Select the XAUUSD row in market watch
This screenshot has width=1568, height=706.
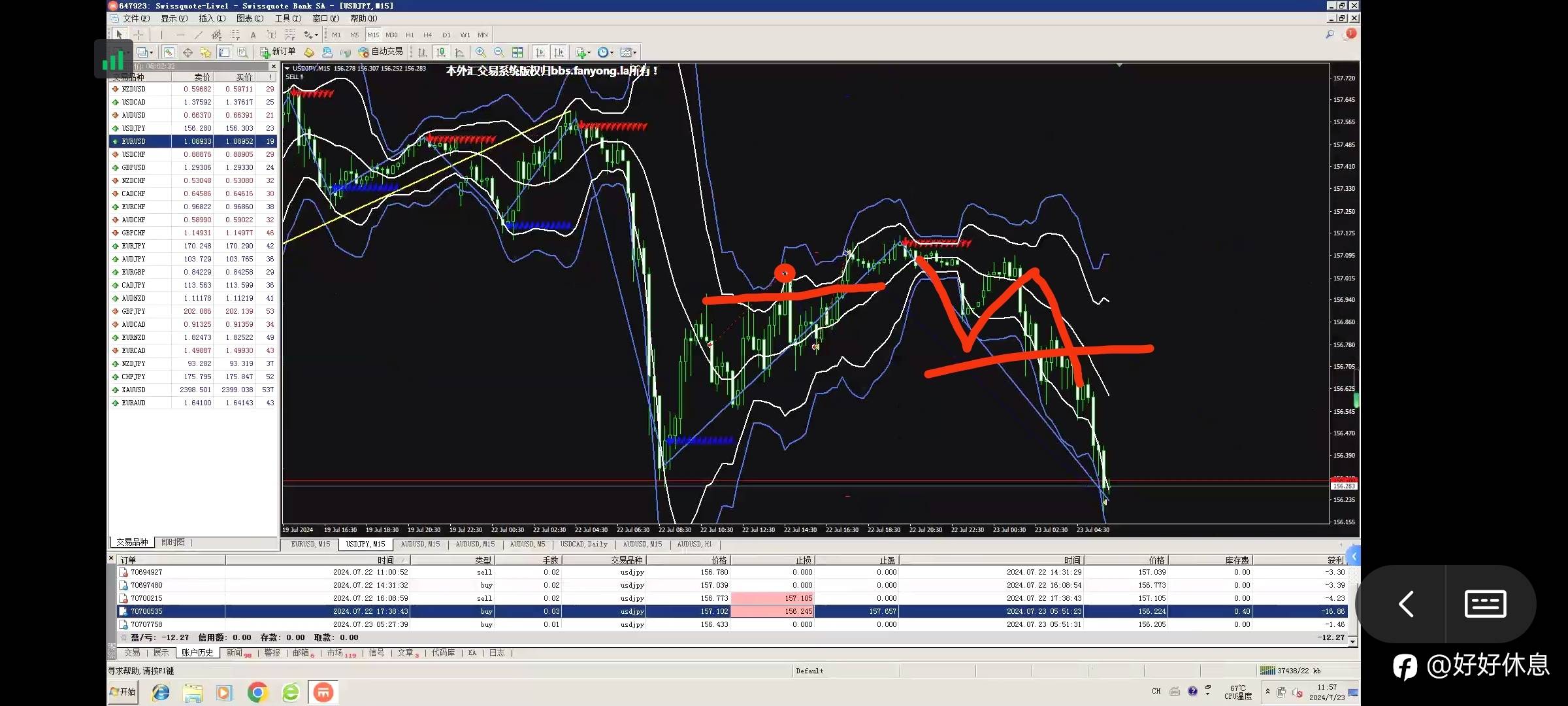click(x=133, y=390)
